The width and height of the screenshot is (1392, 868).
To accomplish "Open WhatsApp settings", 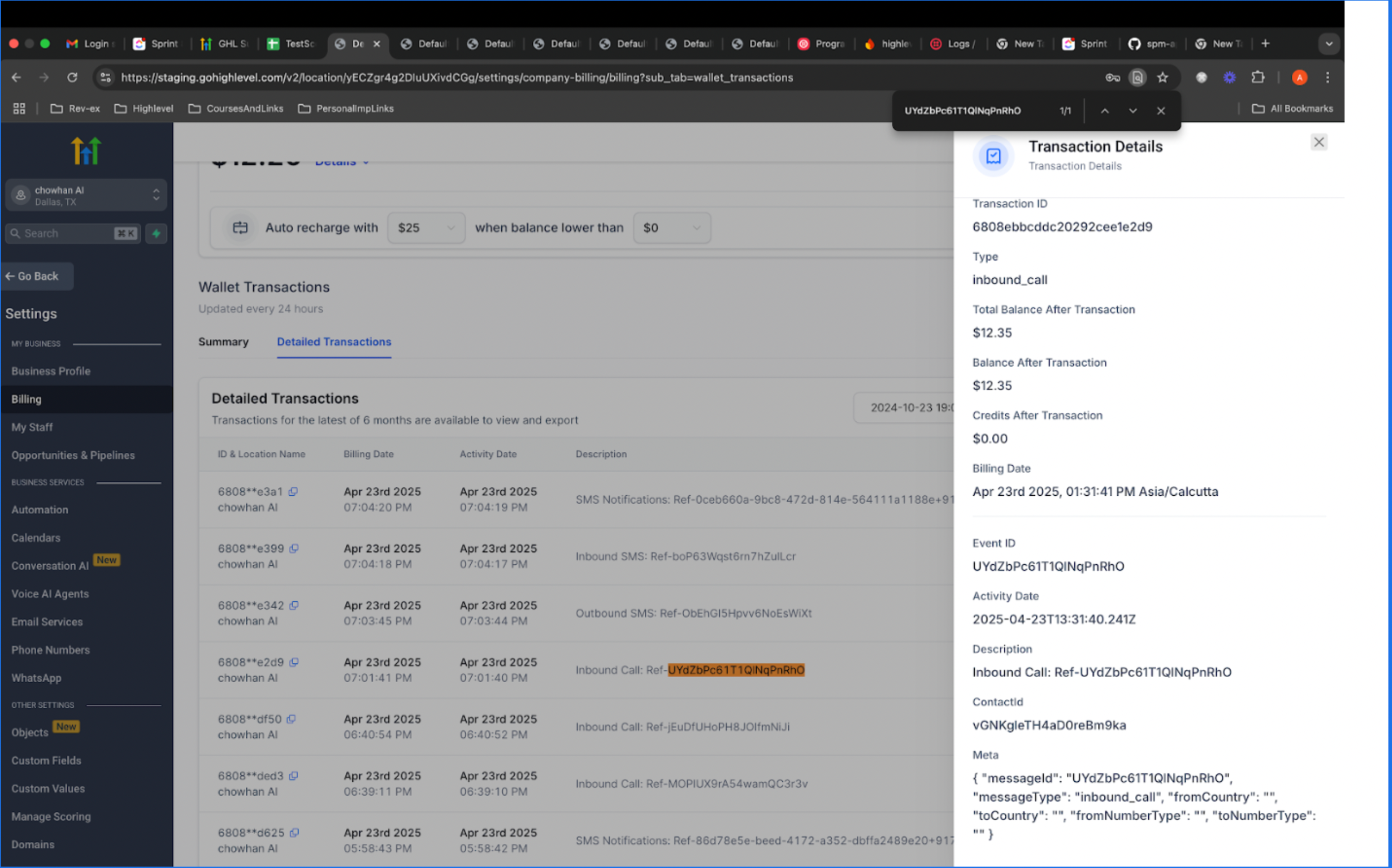I will (x=36, y=678).
